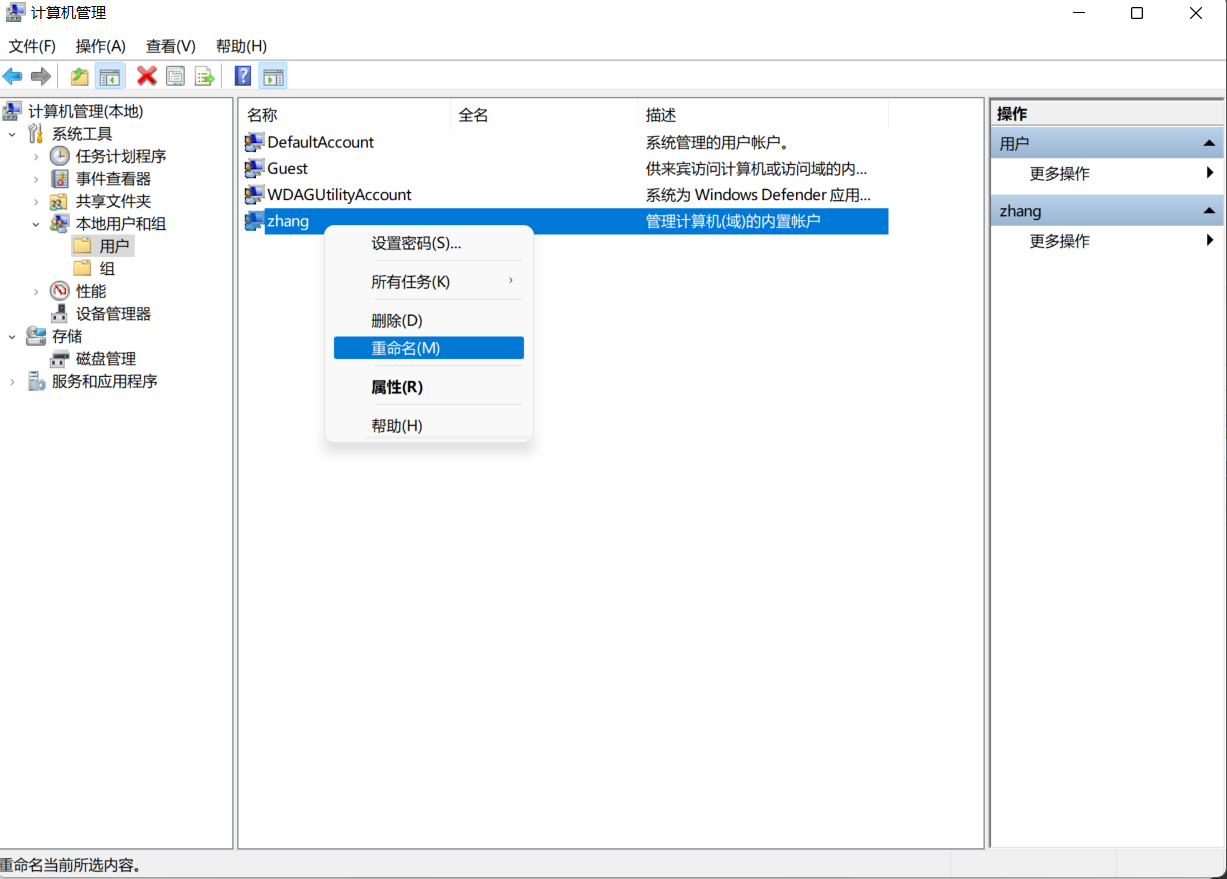Screen dimensions: 1227x879
Task: Toggle the show/hide action pane button
Action: [x=273, y=76]
